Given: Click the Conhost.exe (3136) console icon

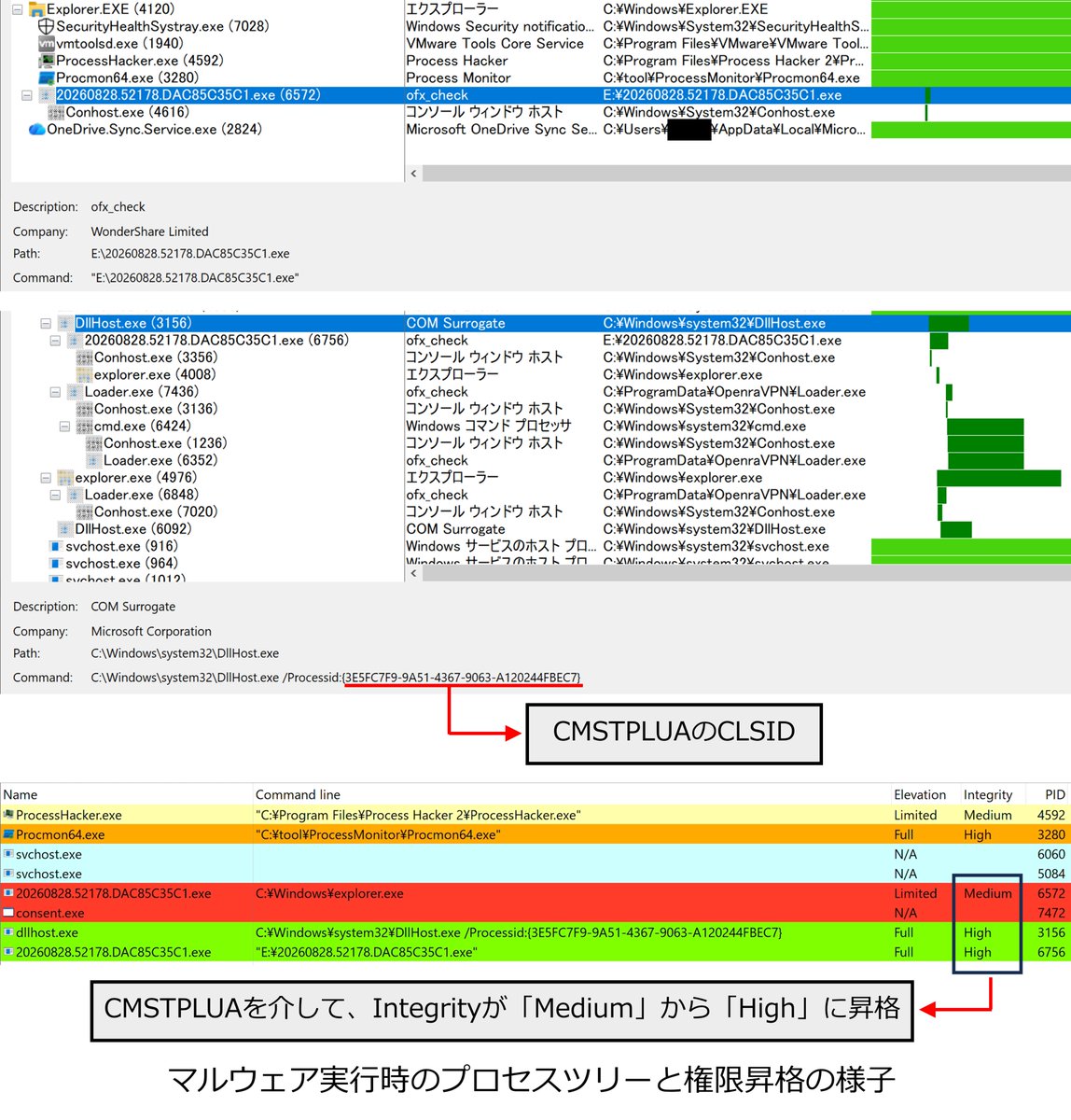Looking at the screenshot, I should coord(84,410).
